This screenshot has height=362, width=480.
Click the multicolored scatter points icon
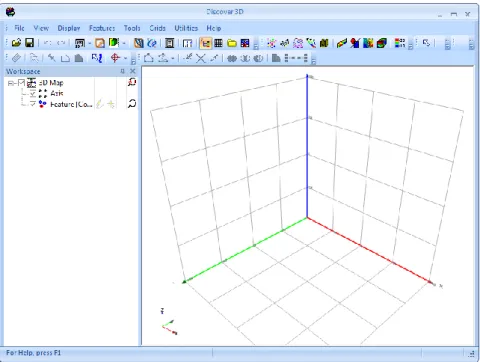272,43
